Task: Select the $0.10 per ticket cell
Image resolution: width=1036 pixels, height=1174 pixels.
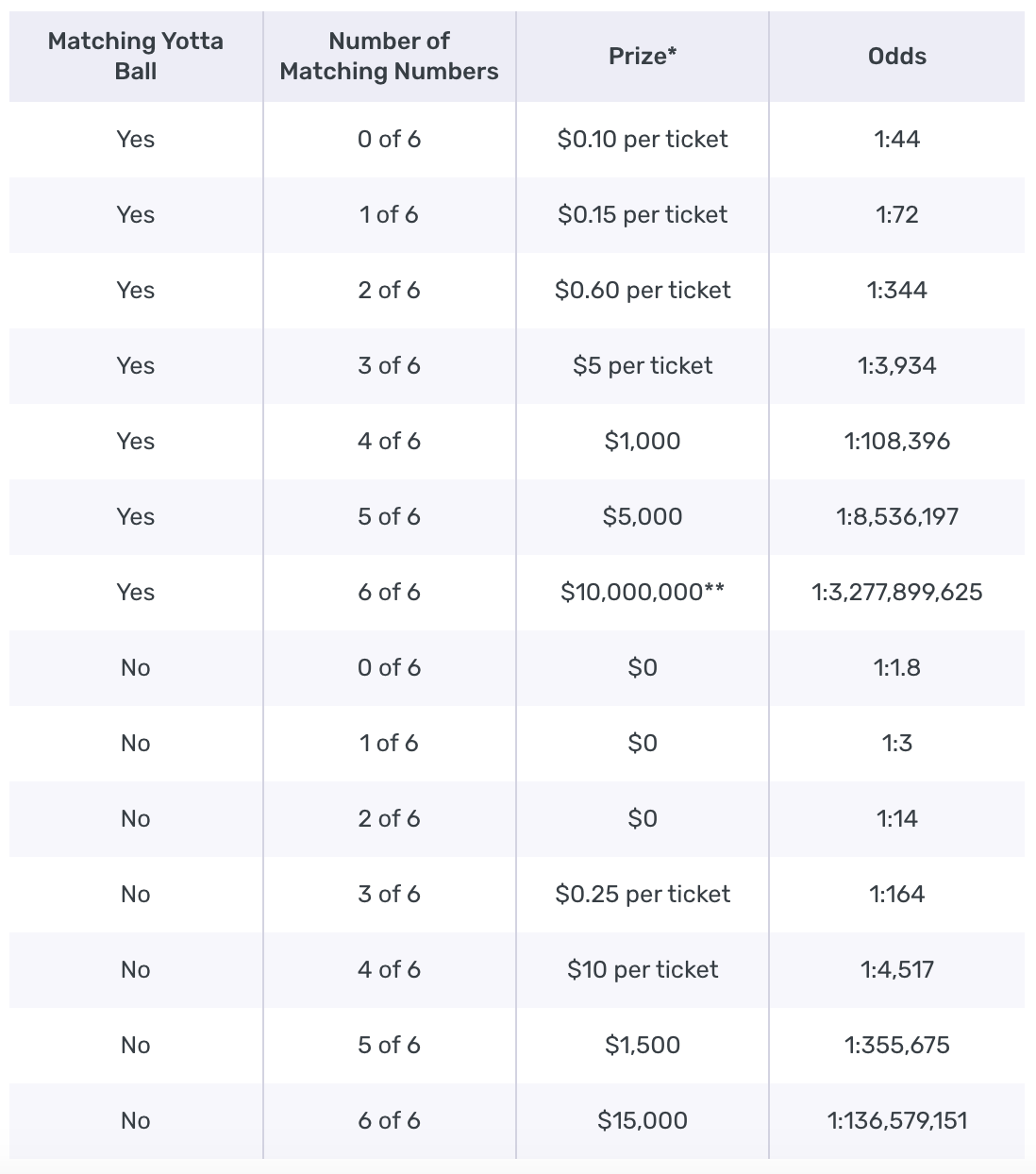Action: pyautogui.click(x=643, y=139)
